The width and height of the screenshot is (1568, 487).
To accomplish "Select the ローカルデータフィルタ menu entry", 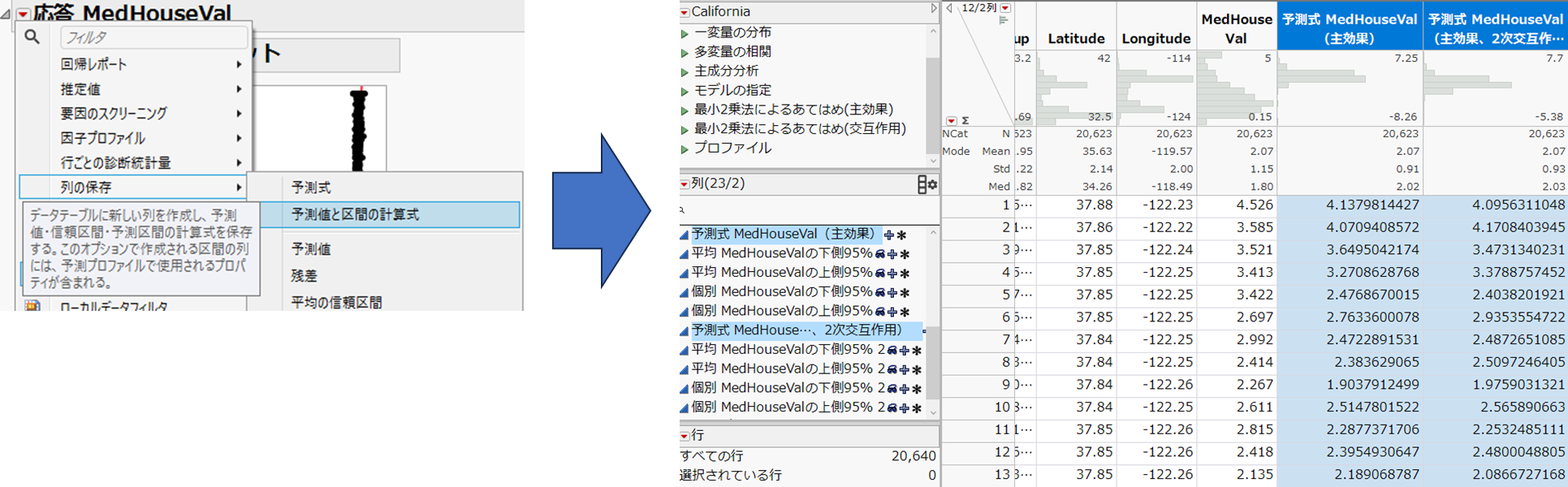I will [114, 307].
